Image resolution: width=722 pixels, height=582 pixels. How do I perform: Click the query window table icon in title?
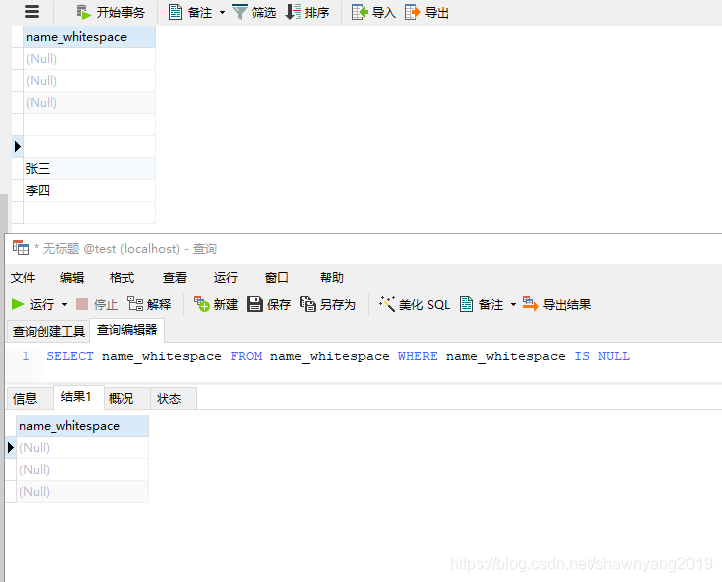click(x=21, y=248)
